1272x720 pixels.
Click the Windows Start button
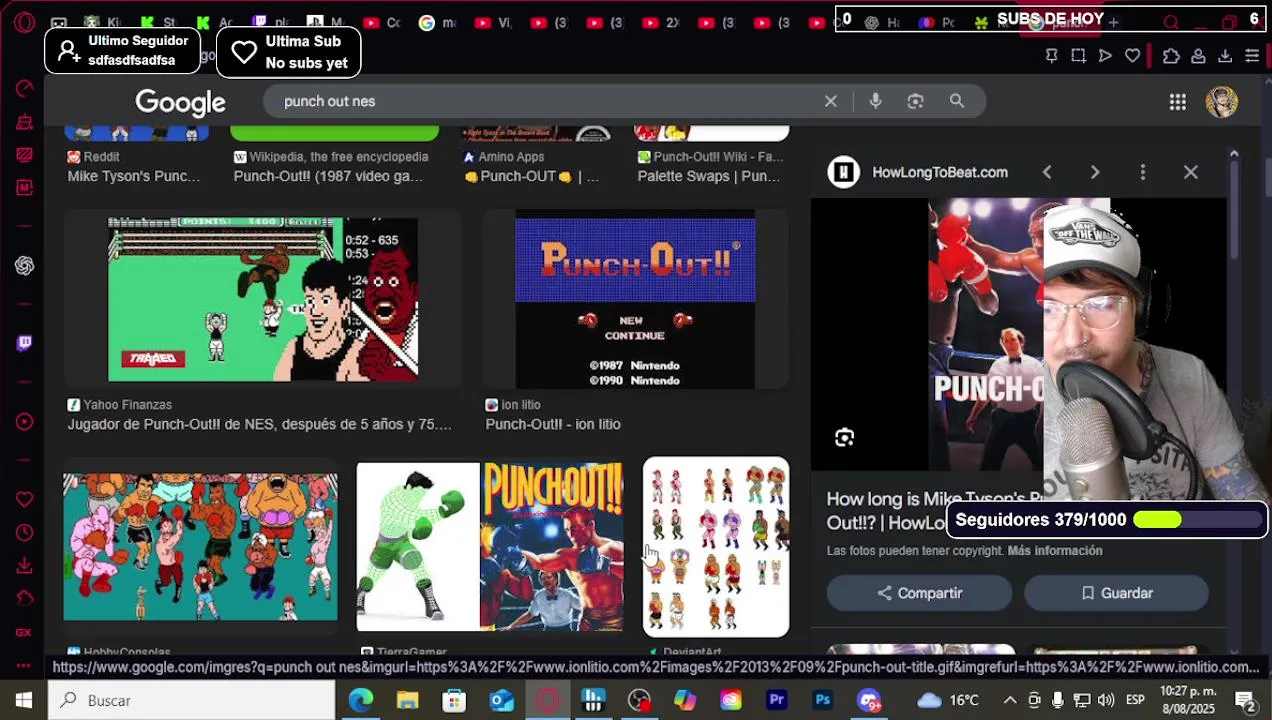[x=23, y=700]
